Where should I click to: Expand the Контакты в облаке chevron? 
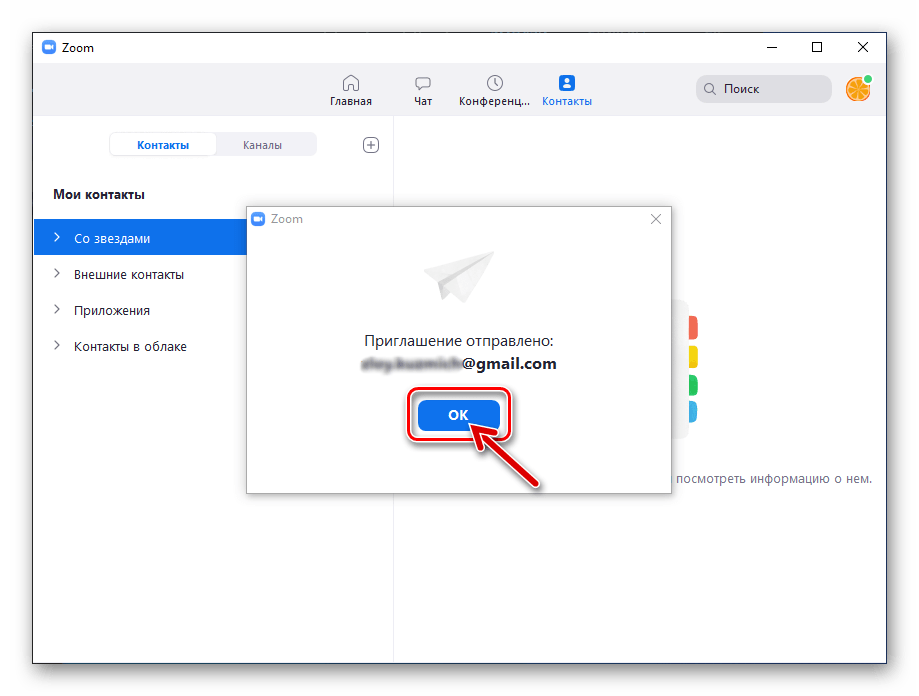(57, 346)
